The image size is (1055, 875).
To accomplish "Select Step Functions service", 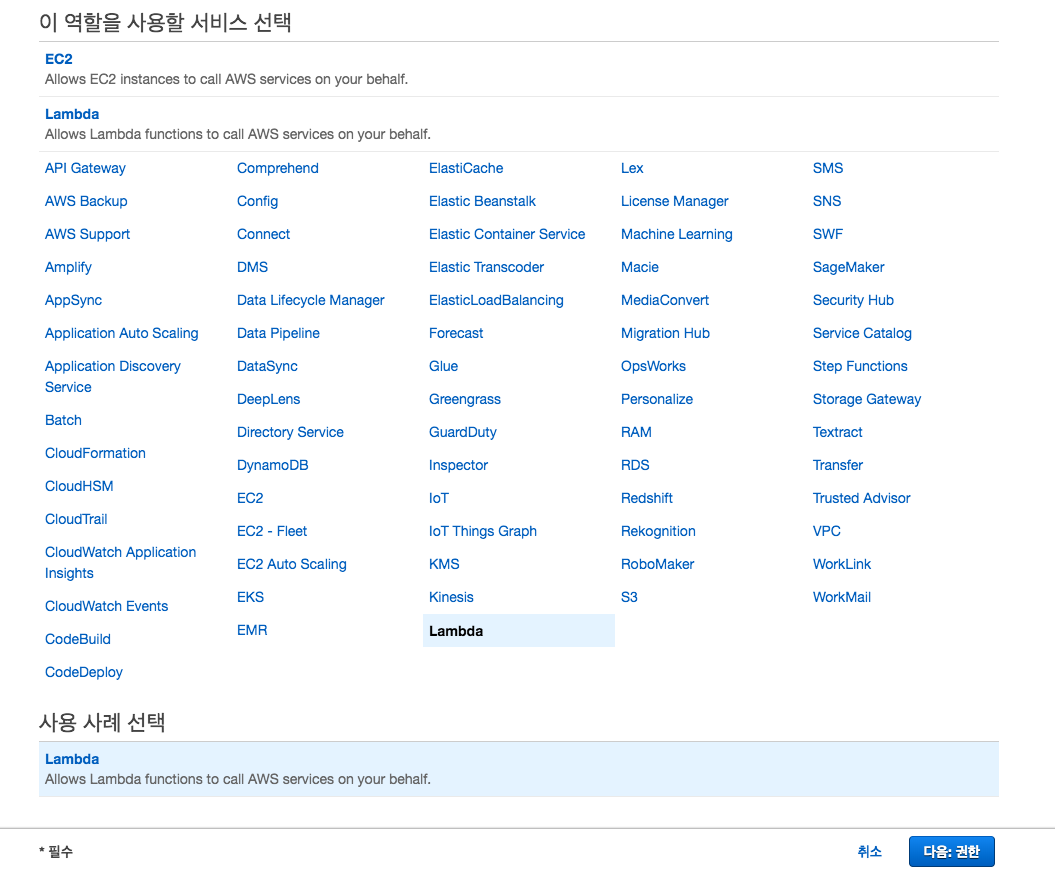I will point(860,366).
